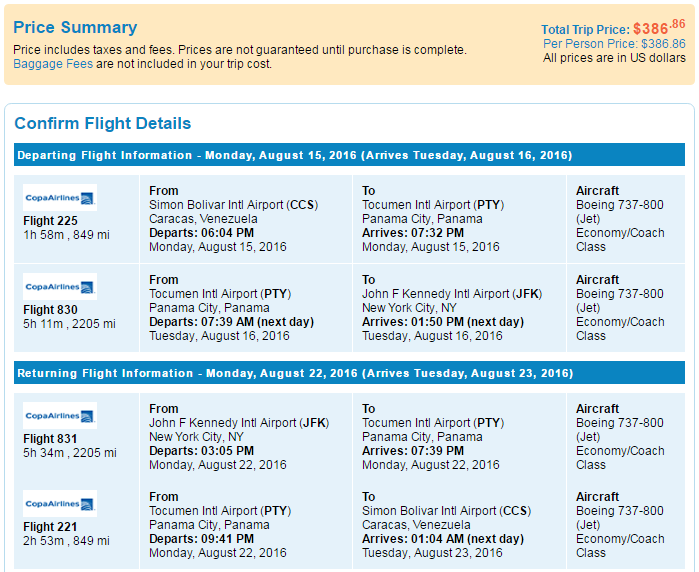This screenshot has width=699, height=572.
Task: Click Departs 03:05 PM from New York
Action: click(x=201, y=451)
